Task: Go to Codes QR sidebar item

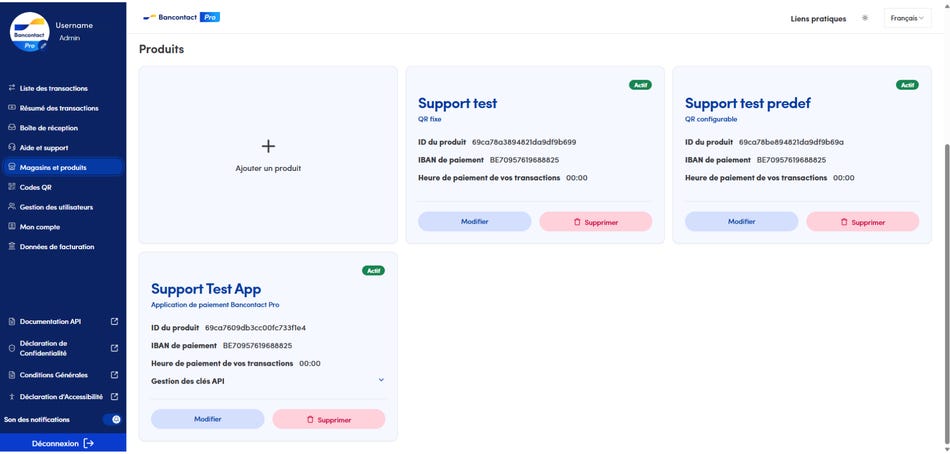Action: tap(35, 187)
